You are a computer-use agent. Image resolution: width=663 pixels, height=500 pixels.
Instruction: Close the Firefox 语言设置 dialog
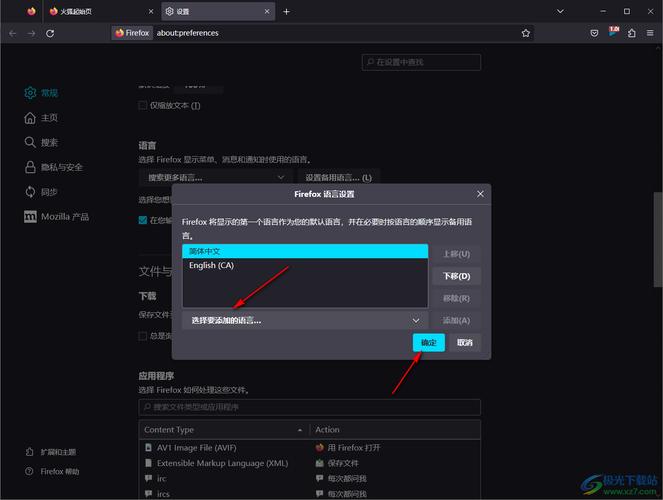coord(480,194)
